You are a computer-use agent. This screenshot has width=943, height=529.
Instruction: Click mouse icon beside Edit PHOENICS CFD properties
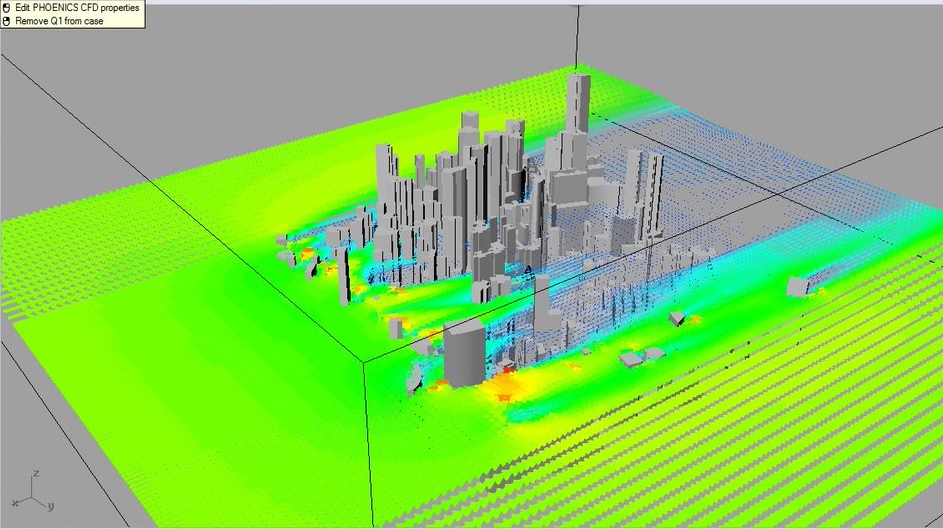pyautogui.click(x=6, y=7)
